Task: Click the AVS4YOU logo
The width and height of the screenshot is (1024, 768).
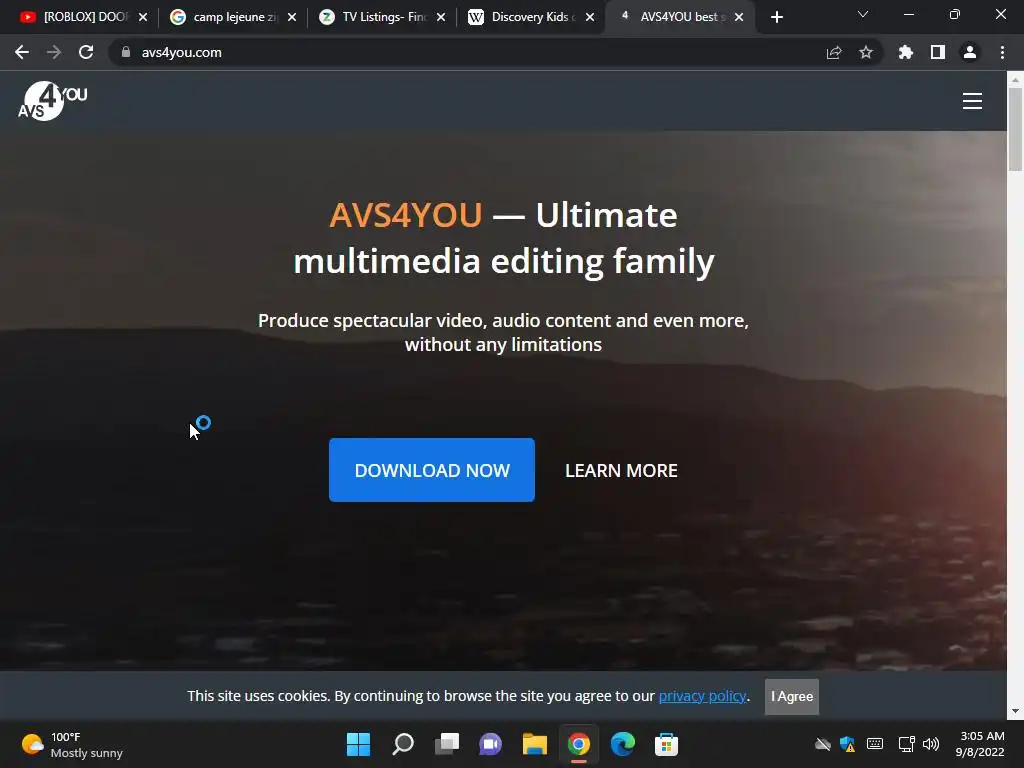Action: tap(52, 101)
